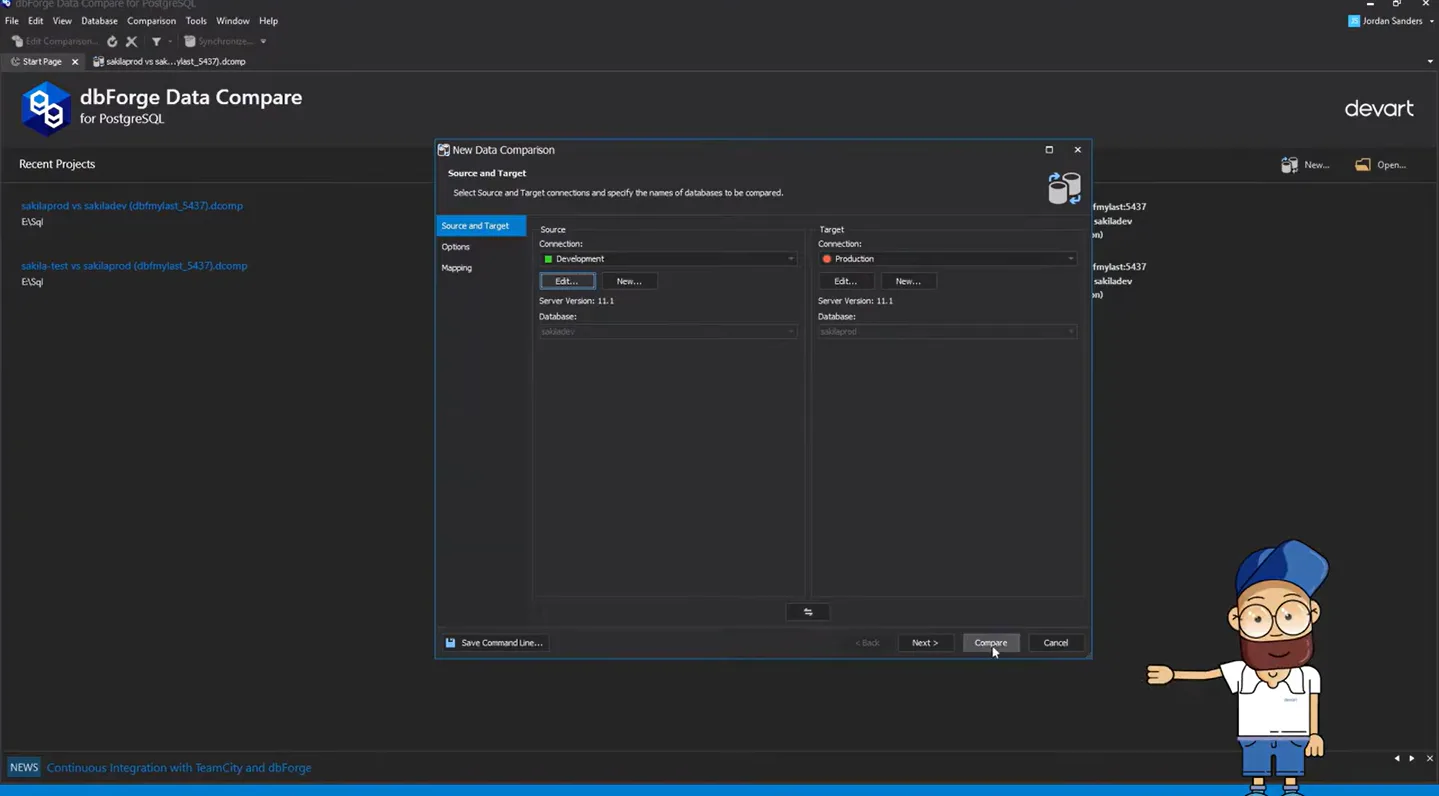Click the New Data Comparison title icon

tap(444, 150)
